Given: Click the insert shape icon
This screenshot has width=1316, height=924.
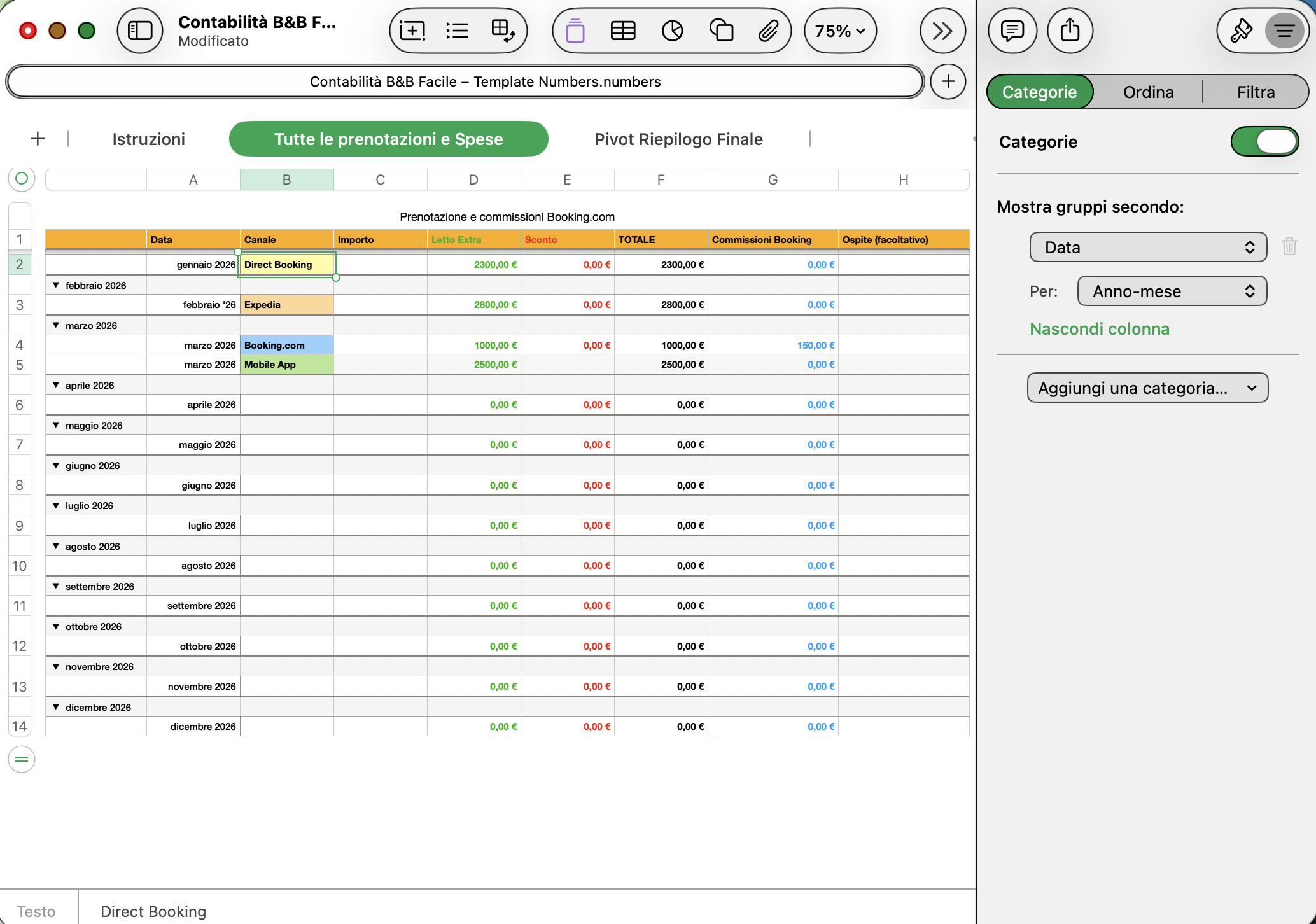Looking at the screenshot, I should pos(721,31).
